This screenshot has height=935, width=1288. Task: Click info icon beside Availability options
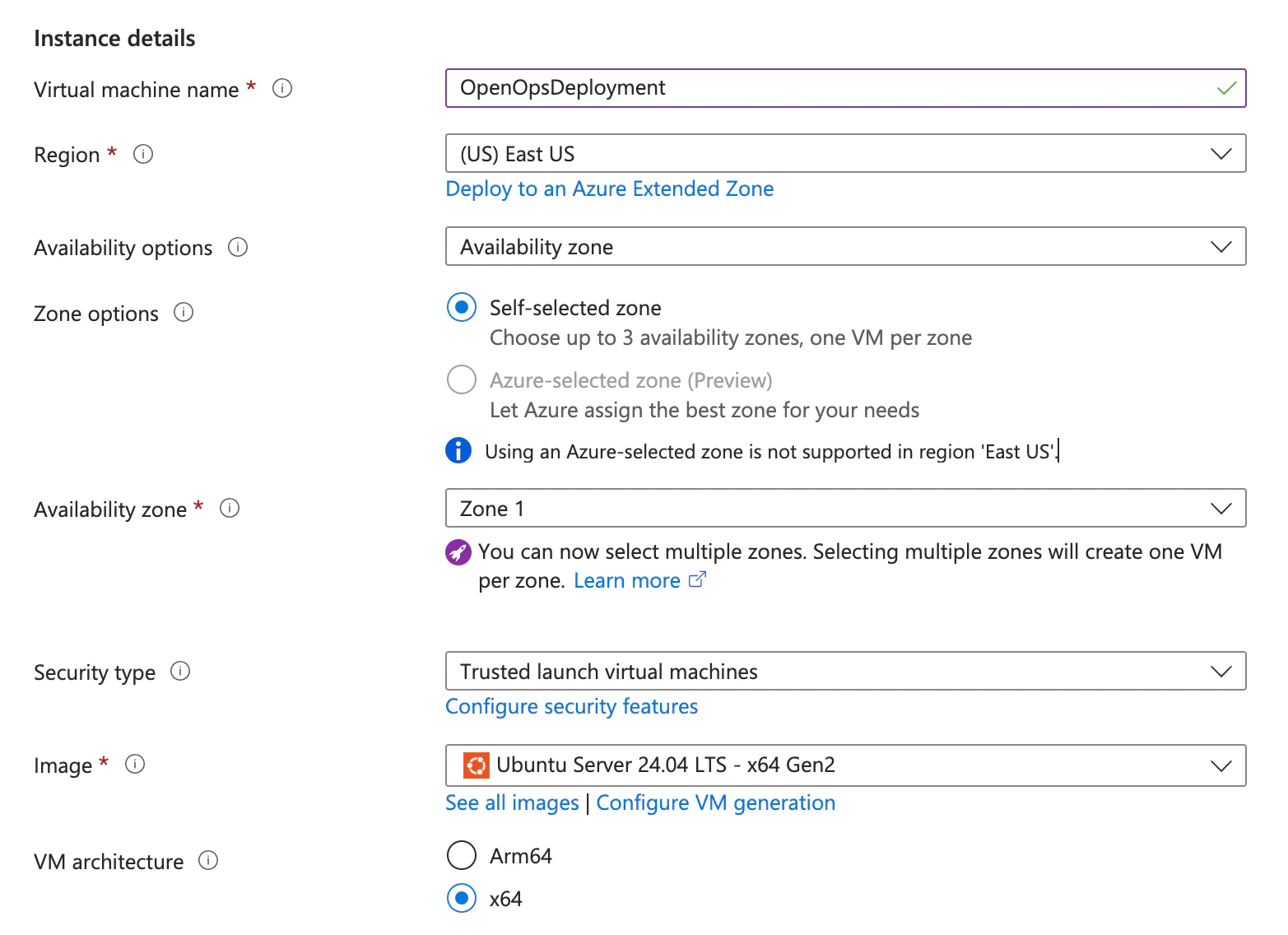238,247
